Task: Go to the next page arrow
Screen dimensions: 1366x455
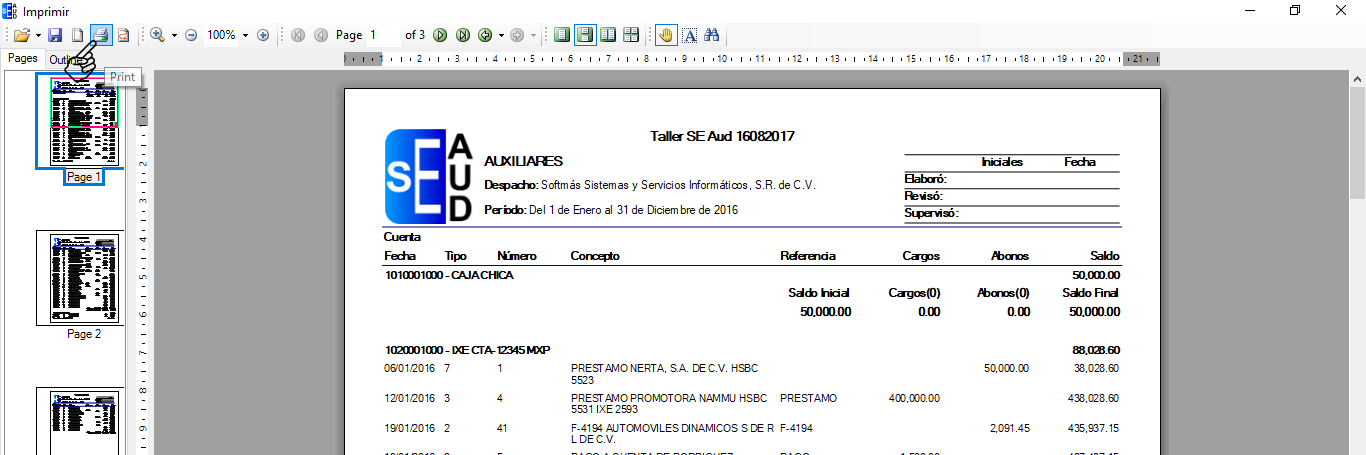Action: point(440,35)
